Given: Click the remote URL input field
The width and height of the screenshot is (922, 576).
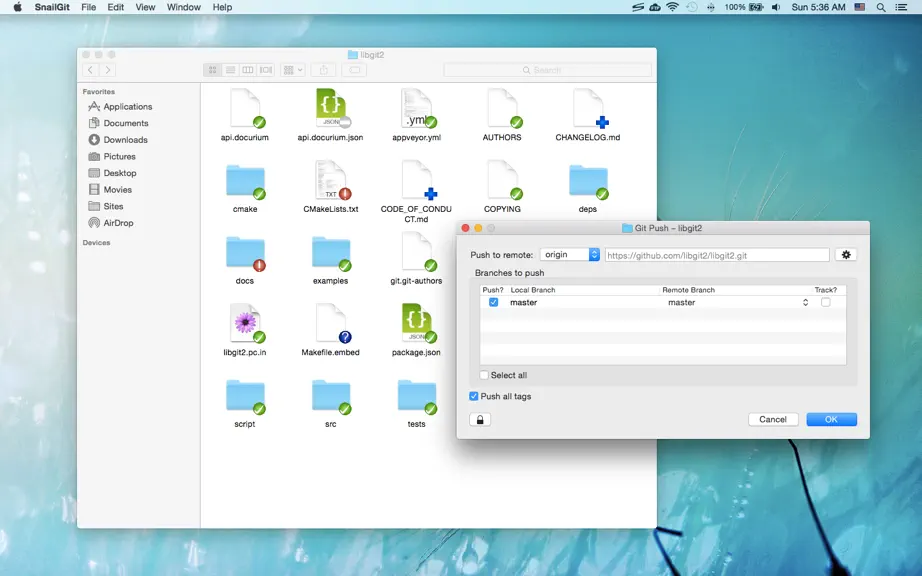Looking at the screenshot, I should click(x=717, y=255).
